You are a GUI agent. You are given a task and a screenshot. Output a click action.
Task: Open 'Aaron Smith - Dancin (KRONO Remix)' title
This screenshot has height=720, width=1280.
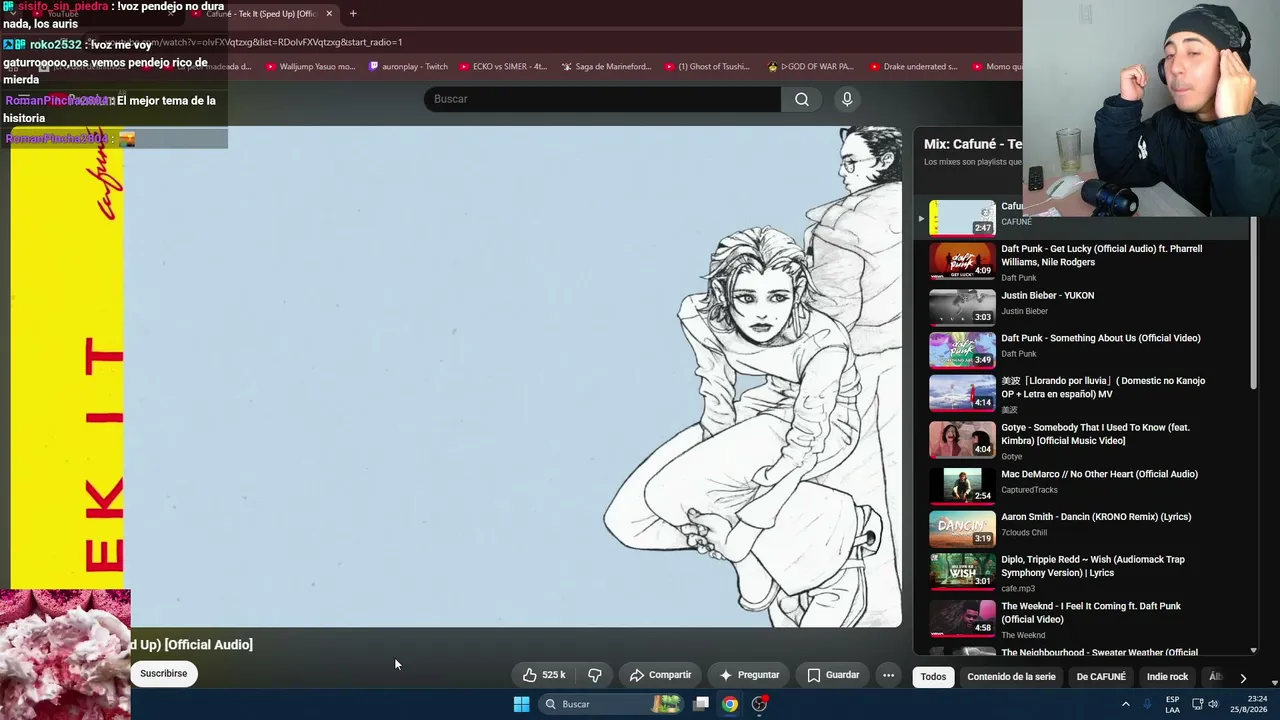(1096, 517)
